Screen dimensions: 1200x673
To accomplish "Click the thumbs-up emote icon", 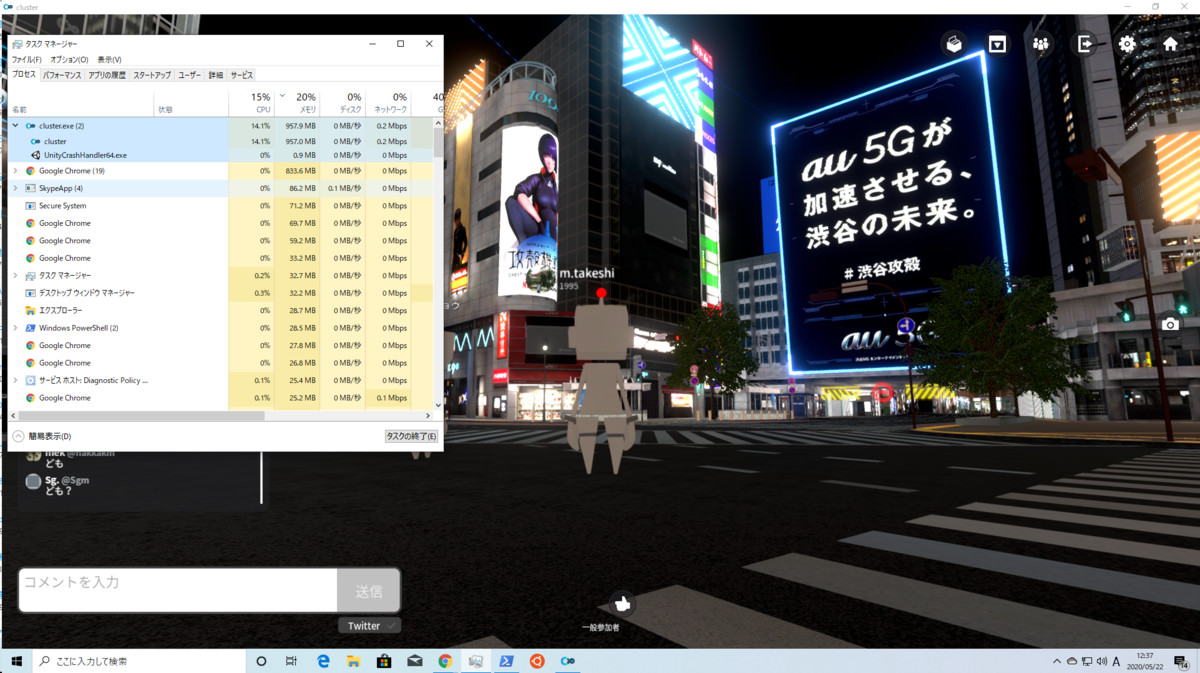I will coord(622,603).
